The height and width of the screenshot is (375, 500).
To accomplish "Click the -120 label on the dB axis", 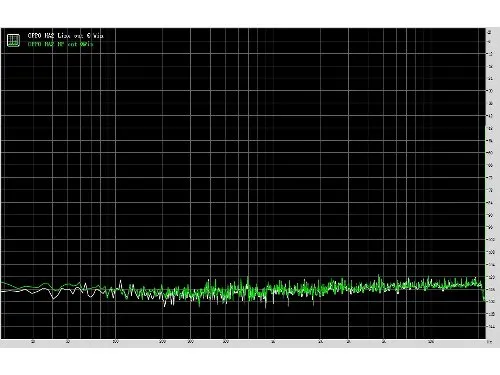I will pos(491,277).
